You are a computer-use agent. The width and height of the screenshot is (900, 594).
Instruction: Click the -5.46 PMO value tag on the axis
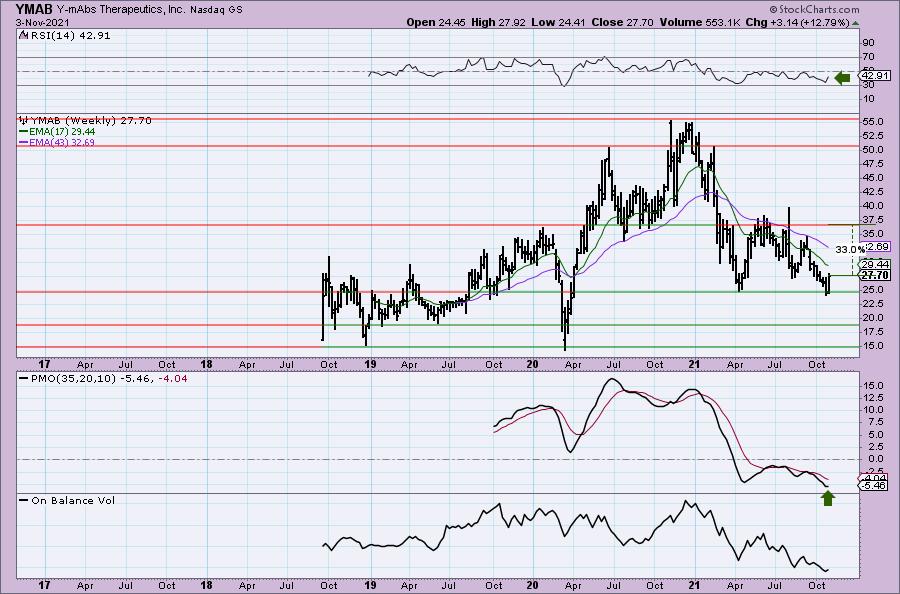(874, 486)
